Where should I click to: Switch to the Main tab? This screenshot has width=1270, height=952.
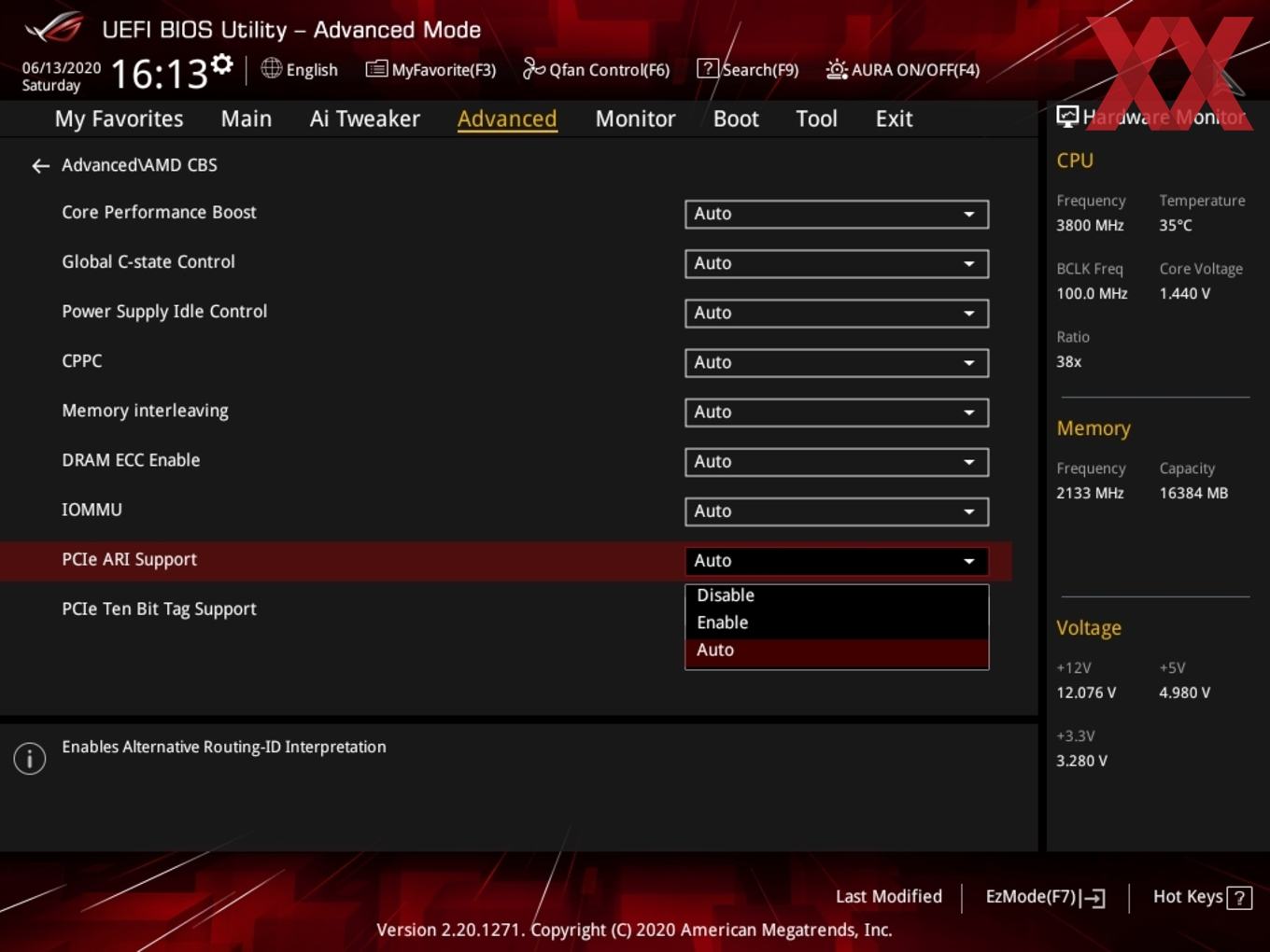pyautogui.click(x=247, y=119)
